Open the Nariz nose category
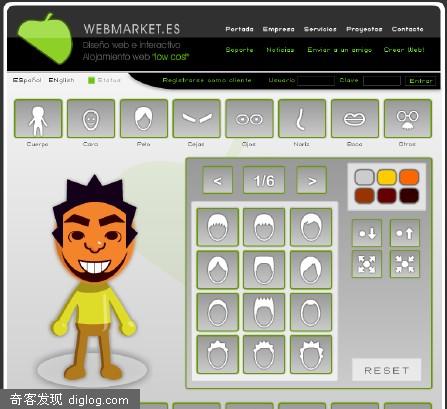The width and height of the screenshot is (447, 409). click(x=302, y=118)
